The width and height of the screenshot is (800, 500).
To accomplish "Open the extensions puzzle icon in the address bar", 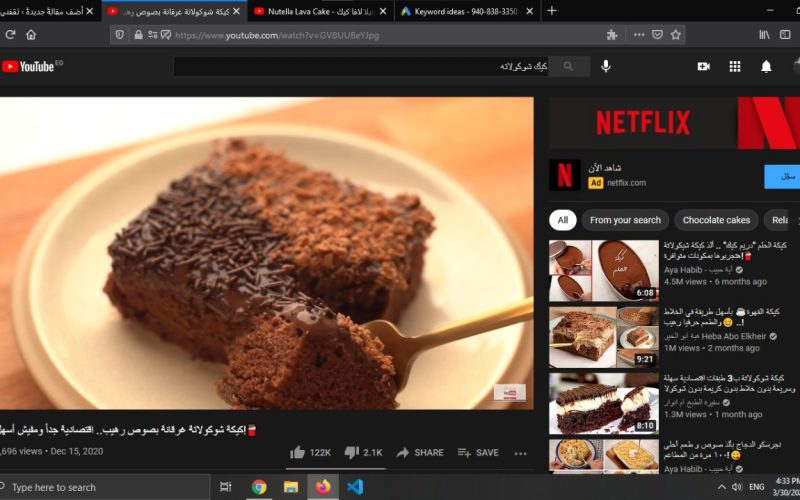I will (612, 35).
